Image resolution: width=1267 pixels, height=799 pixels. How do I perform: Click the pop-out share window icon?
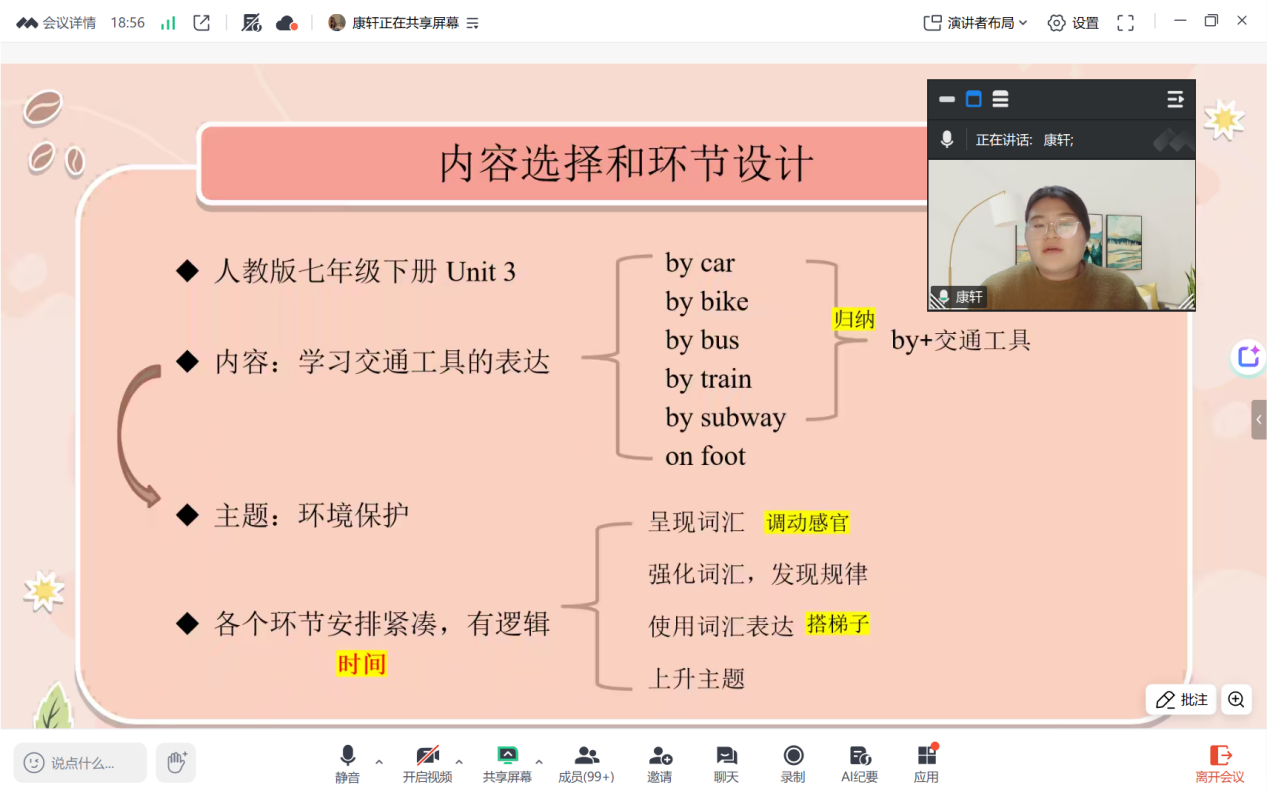(x=202, y=22)
